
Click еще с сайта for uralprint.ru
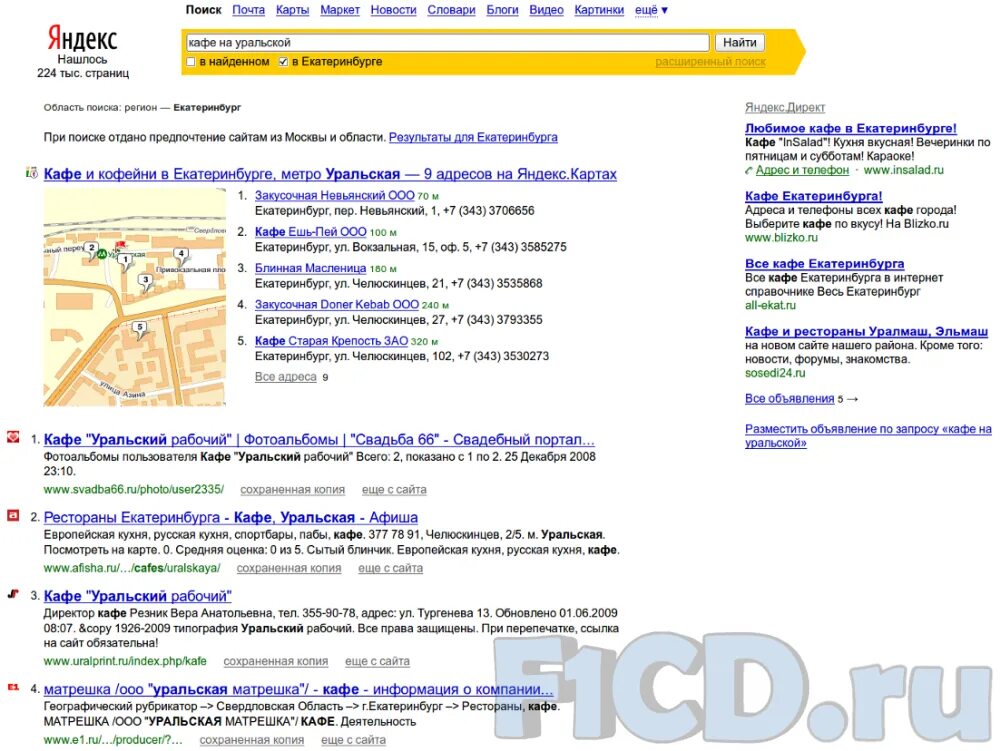[377, 661]
